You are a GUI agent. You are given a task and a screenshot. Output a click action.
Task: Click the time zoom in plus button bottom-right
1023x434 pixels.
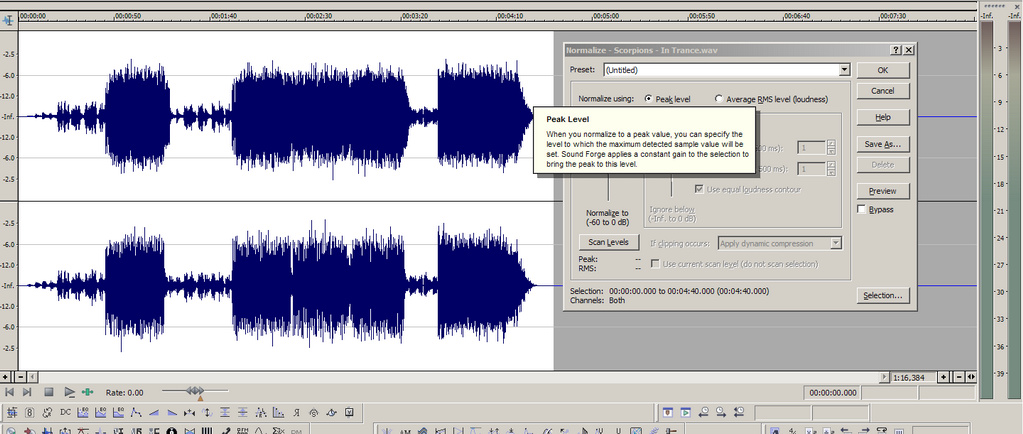(x=943, y=377)
